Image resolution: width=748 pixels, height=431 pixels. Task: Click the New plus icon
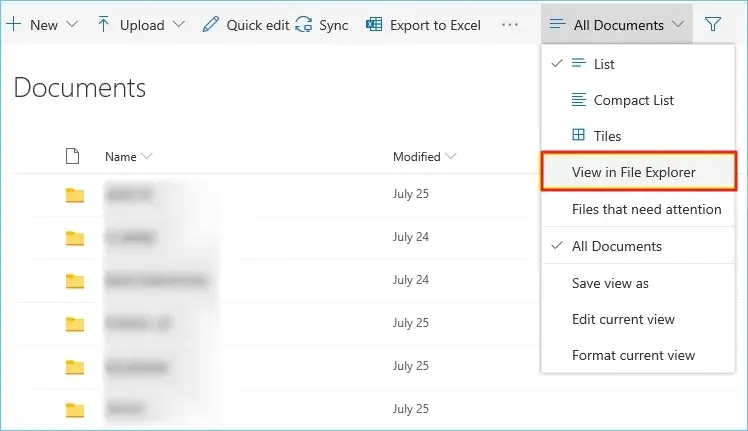(x=14, y=24)
